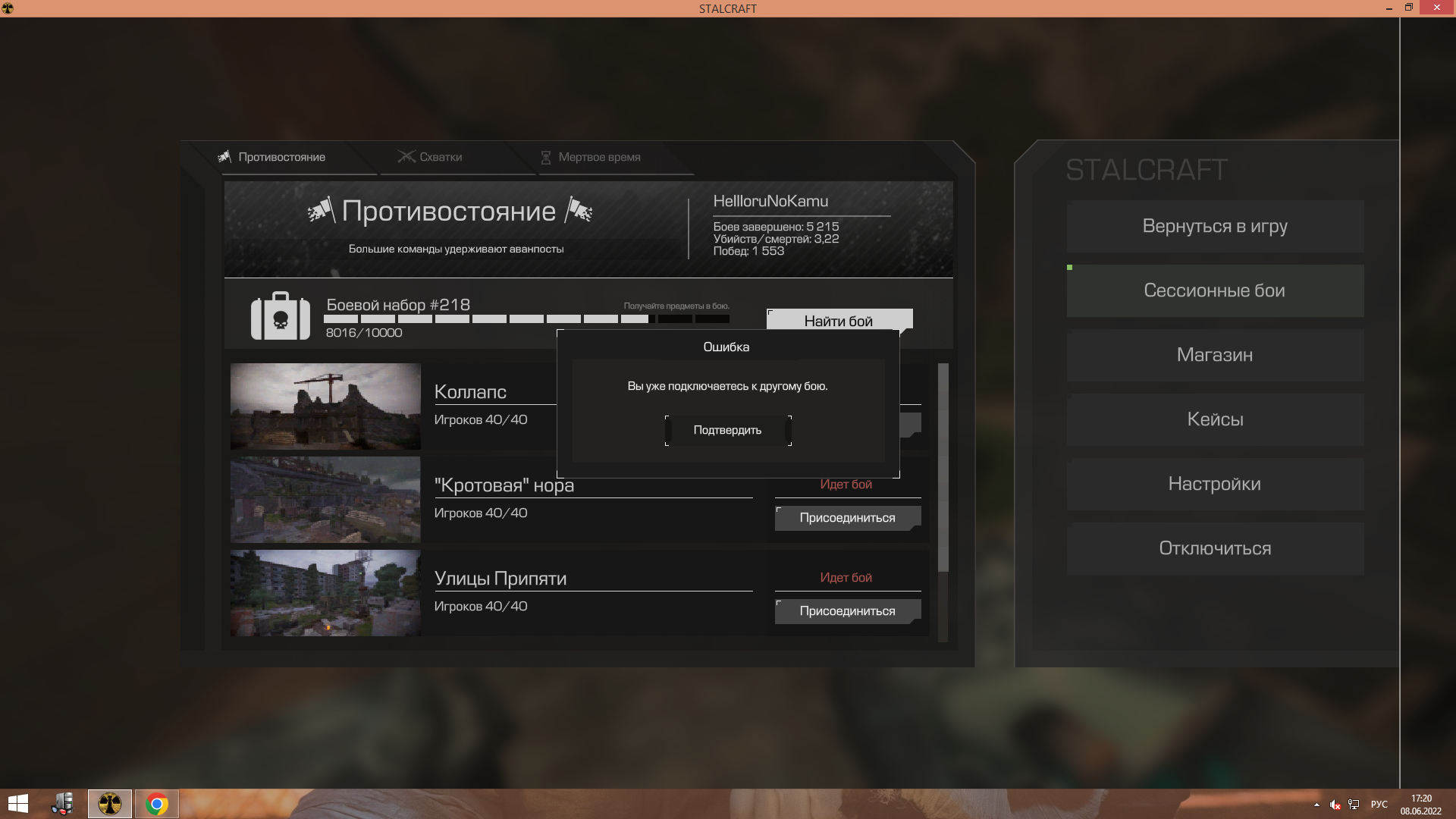Open the Магазин menu item
Screen dimensions: 1456x819
[1215, 355]
